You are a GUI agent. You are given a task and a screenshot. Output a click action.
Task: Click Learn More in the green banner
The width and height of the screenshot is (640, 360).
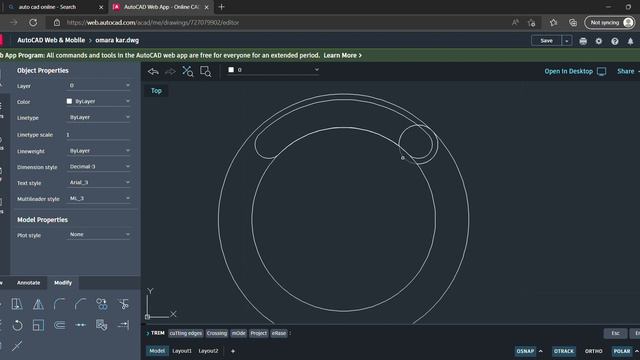coord(342,56)
